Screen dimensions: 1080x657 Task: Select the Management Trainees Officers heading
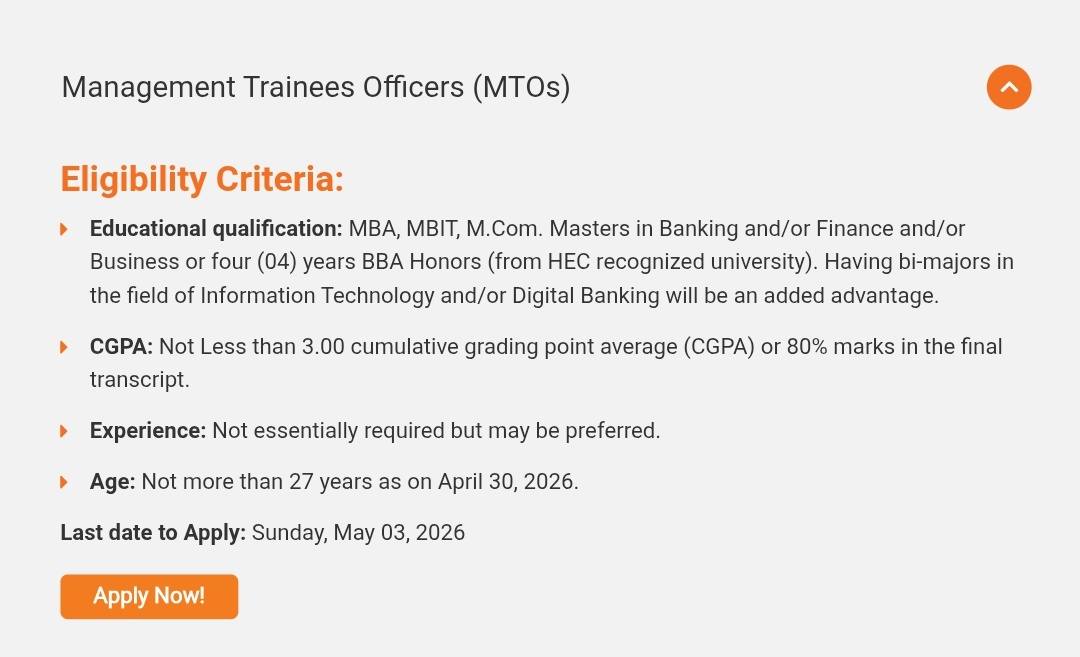tap(316, 87)
